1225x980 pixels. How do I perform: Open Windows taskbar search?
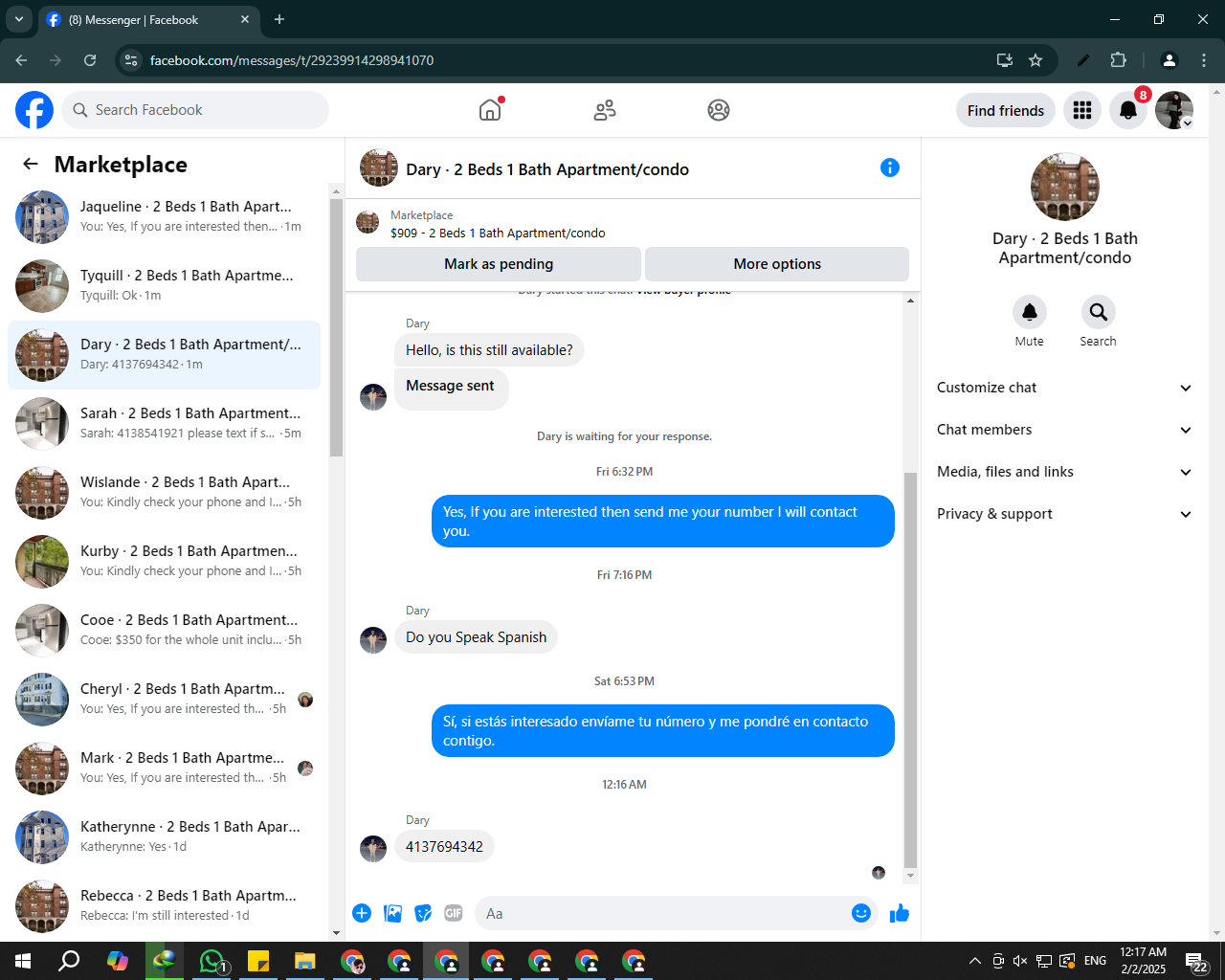(x=69, y=961)
